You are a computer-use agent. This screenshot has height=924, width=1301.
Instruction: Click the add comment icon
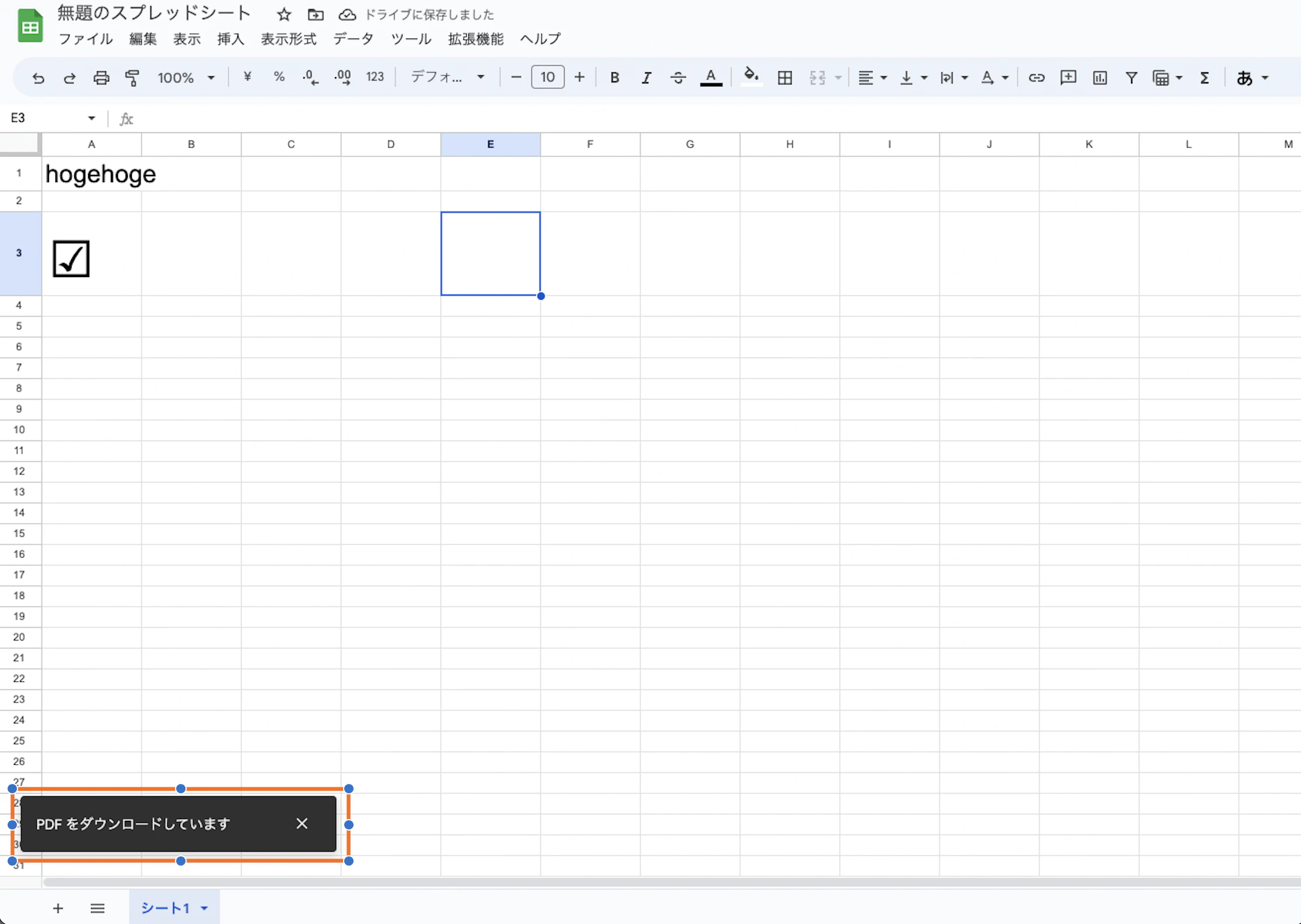(1068, 78)
